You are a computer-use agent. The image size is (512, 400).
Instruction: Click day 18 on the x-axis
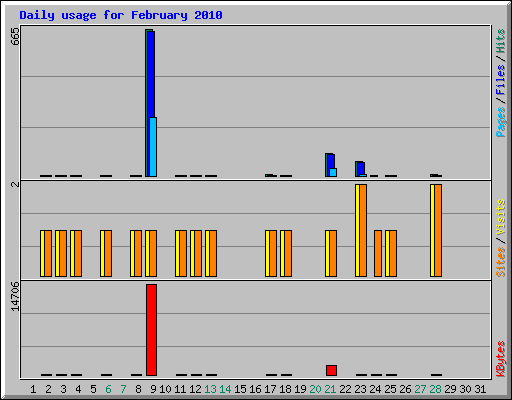[285, 389]
